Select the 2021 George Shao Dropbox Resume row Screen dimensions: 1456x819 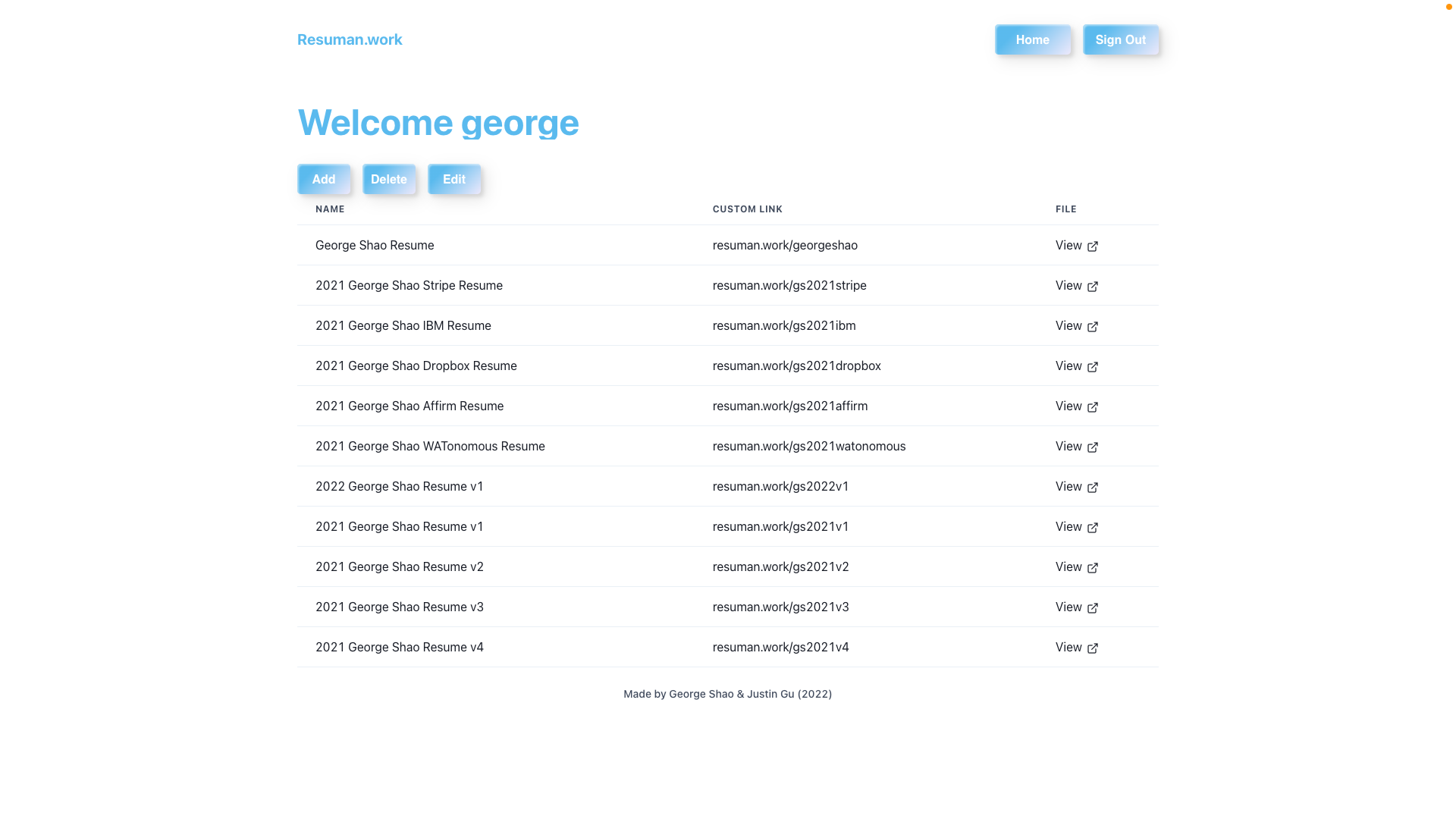416,366
